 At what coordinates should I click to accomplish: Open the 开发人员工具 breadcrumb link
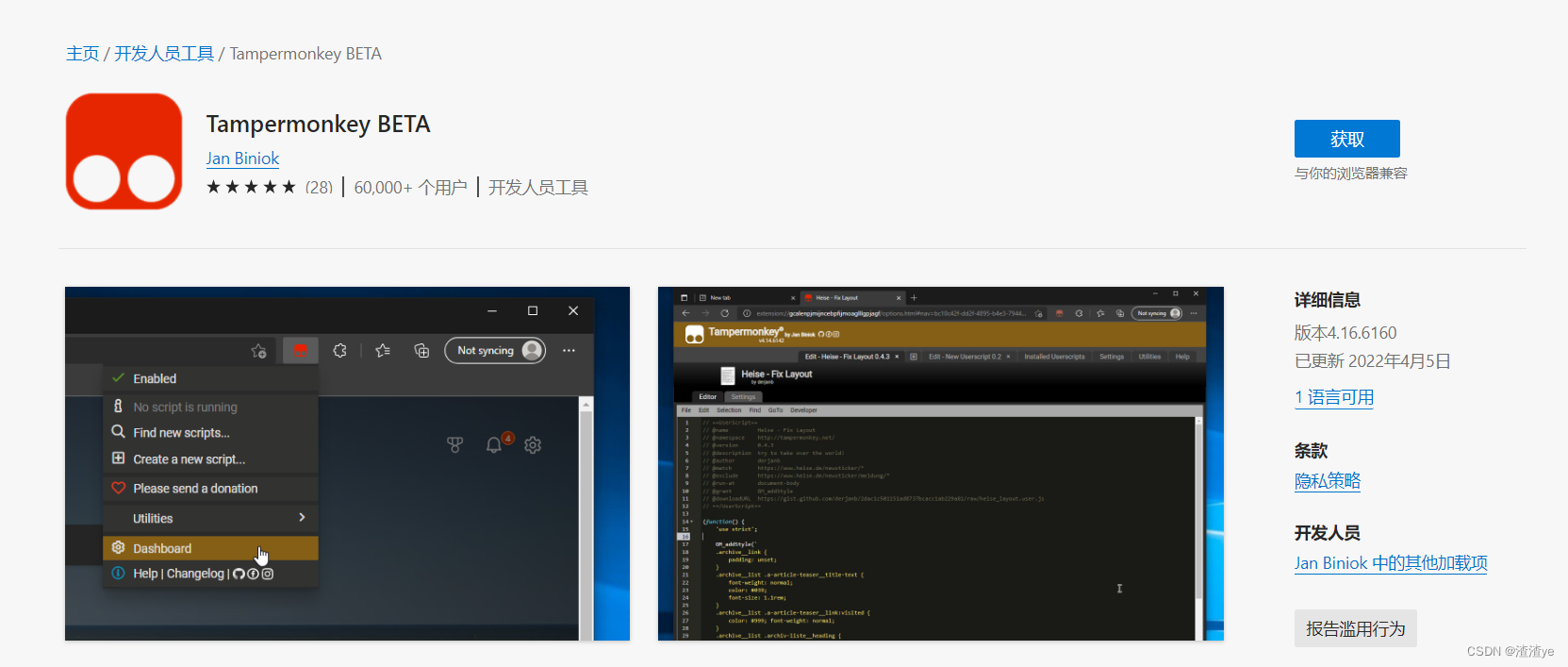(x=164, y=54)
